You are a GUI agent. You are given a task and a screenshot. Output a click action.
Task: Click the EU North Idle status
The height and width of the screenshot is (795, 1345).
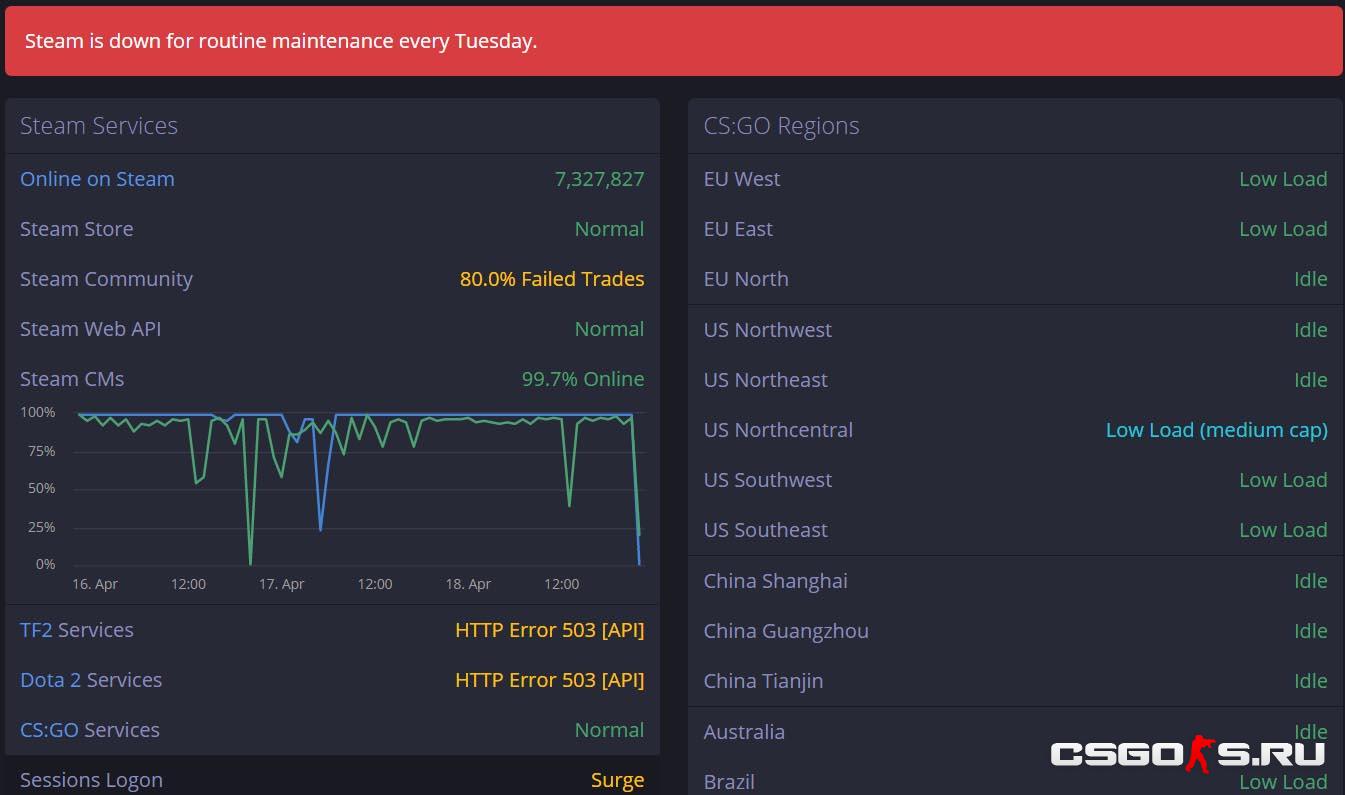click(x=1311, y=279)
